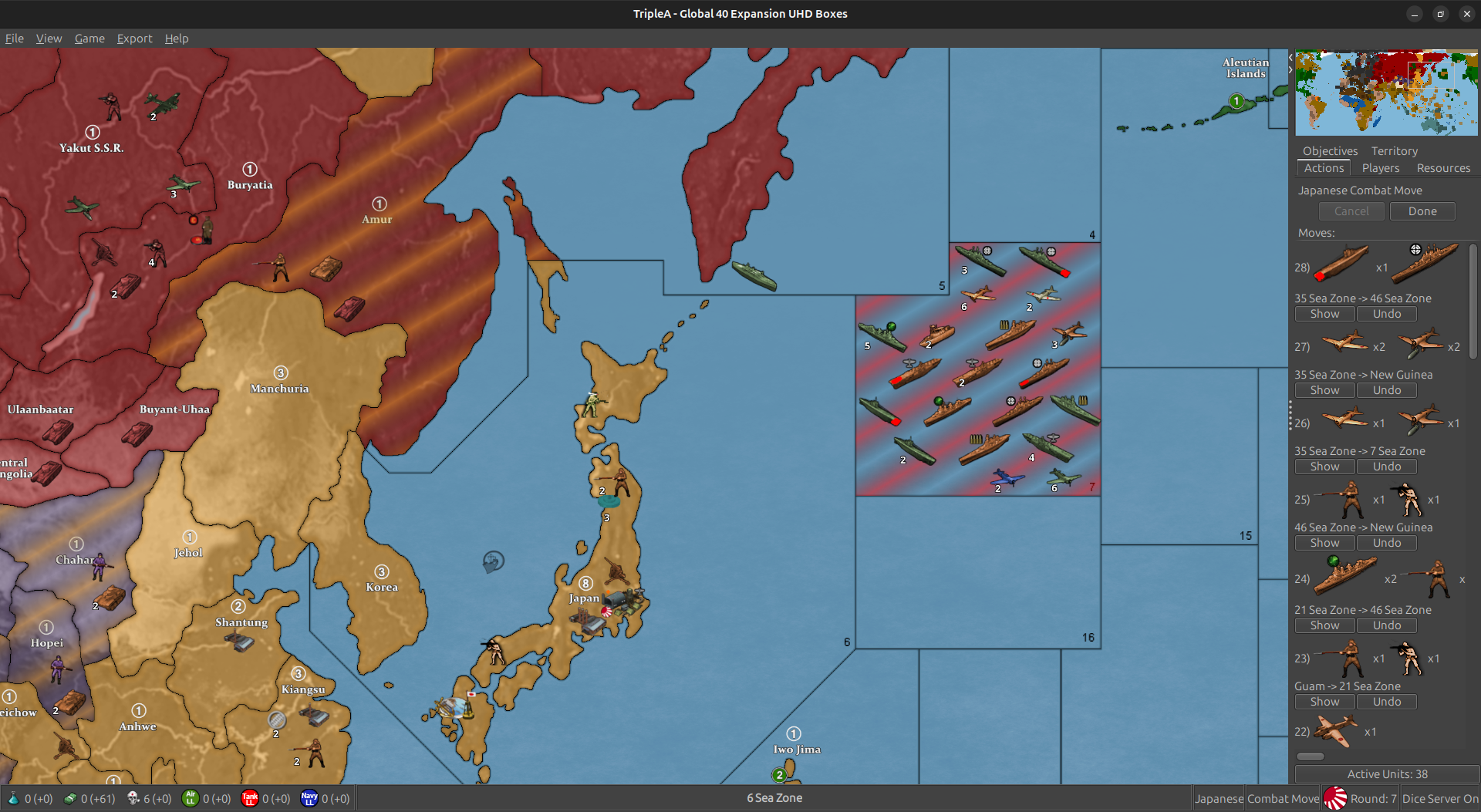Click the battleship icon in move 28 entry
The width and height of the screenshot is (1481, 812).
pos(1425,262)
